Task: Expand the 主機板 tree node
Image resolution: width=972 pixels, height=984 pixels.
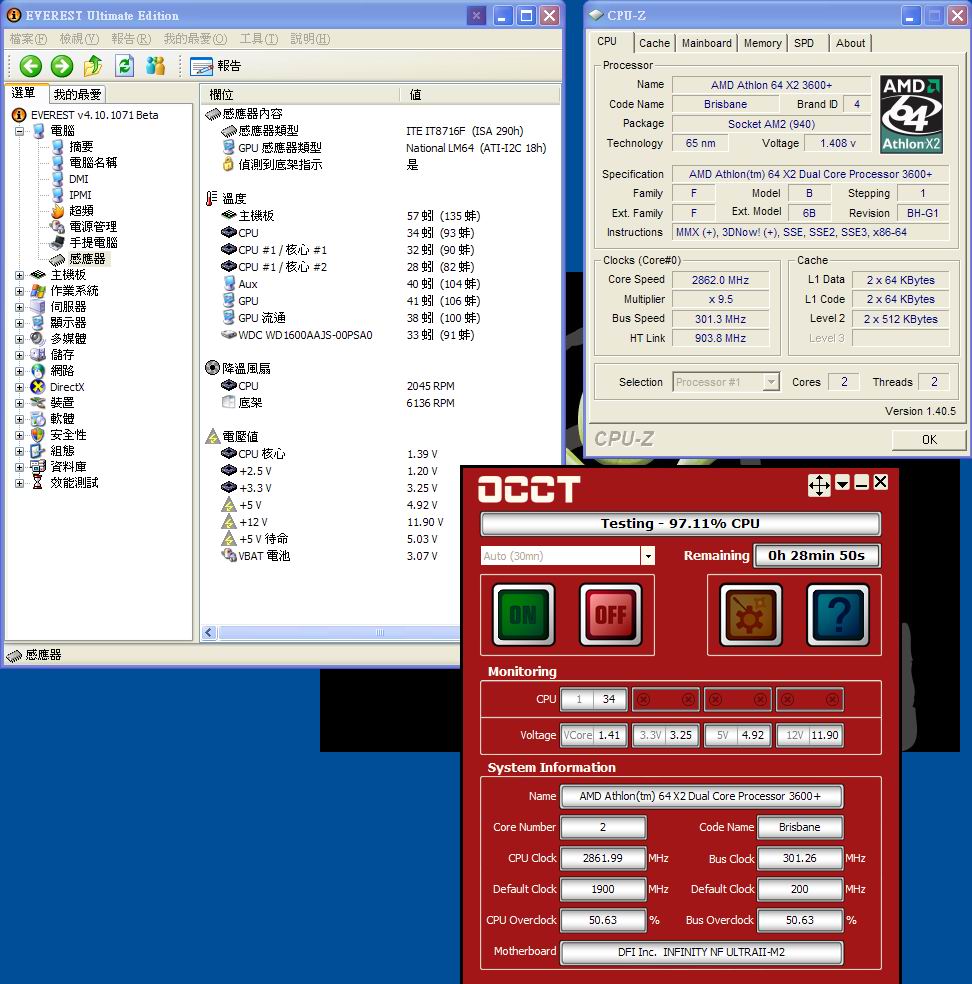Action: point(20,275)
